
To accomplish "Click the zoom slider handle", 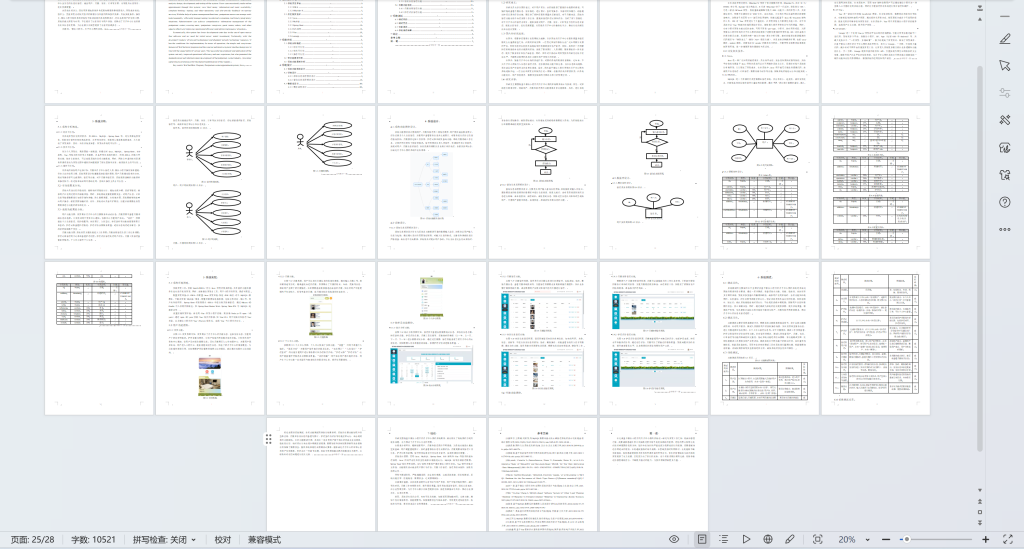I will (906, 539).
